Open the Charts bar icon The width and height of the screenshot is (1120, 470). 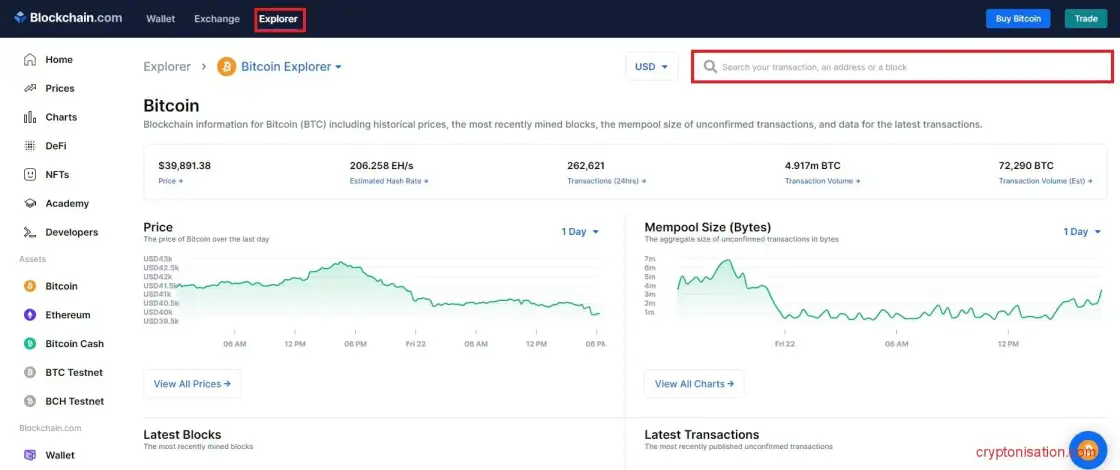click(29, 117)
